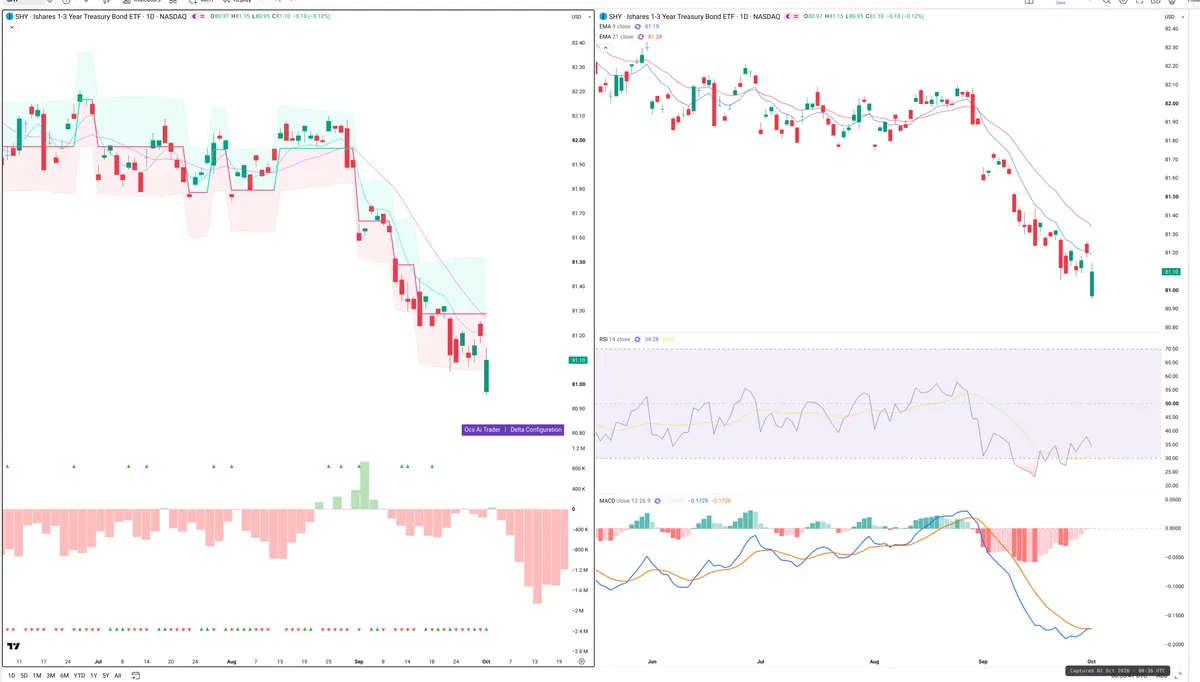Collapse the left chart's indicator legend

(10, 28)
